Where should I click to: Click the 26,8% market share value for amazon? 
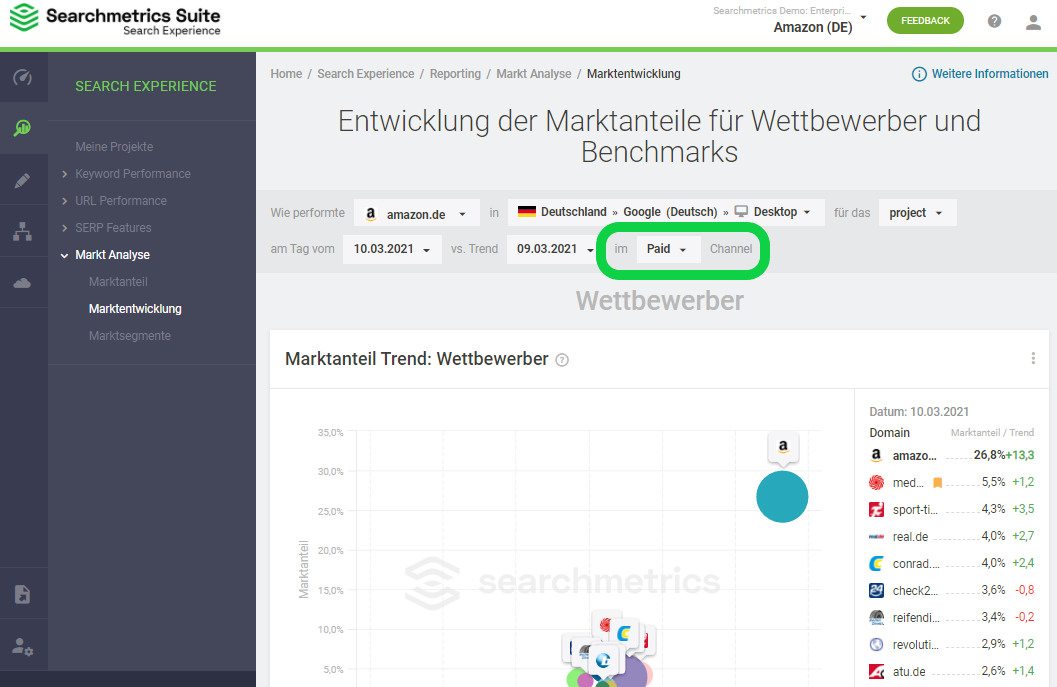[989, 455]
